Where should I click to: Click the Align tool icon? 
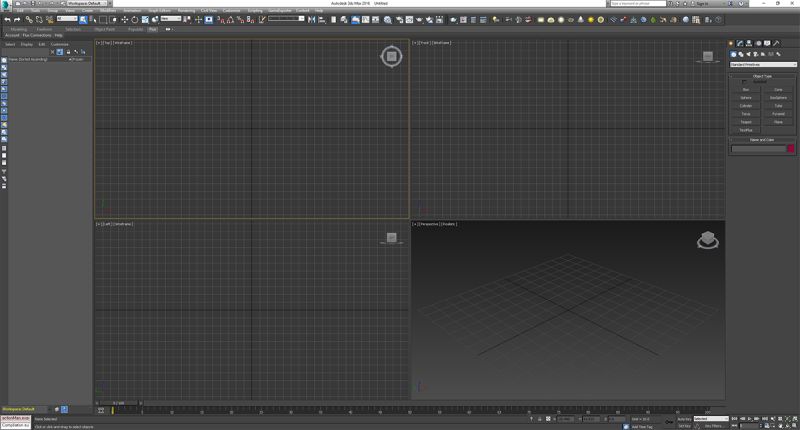[322, 20]
